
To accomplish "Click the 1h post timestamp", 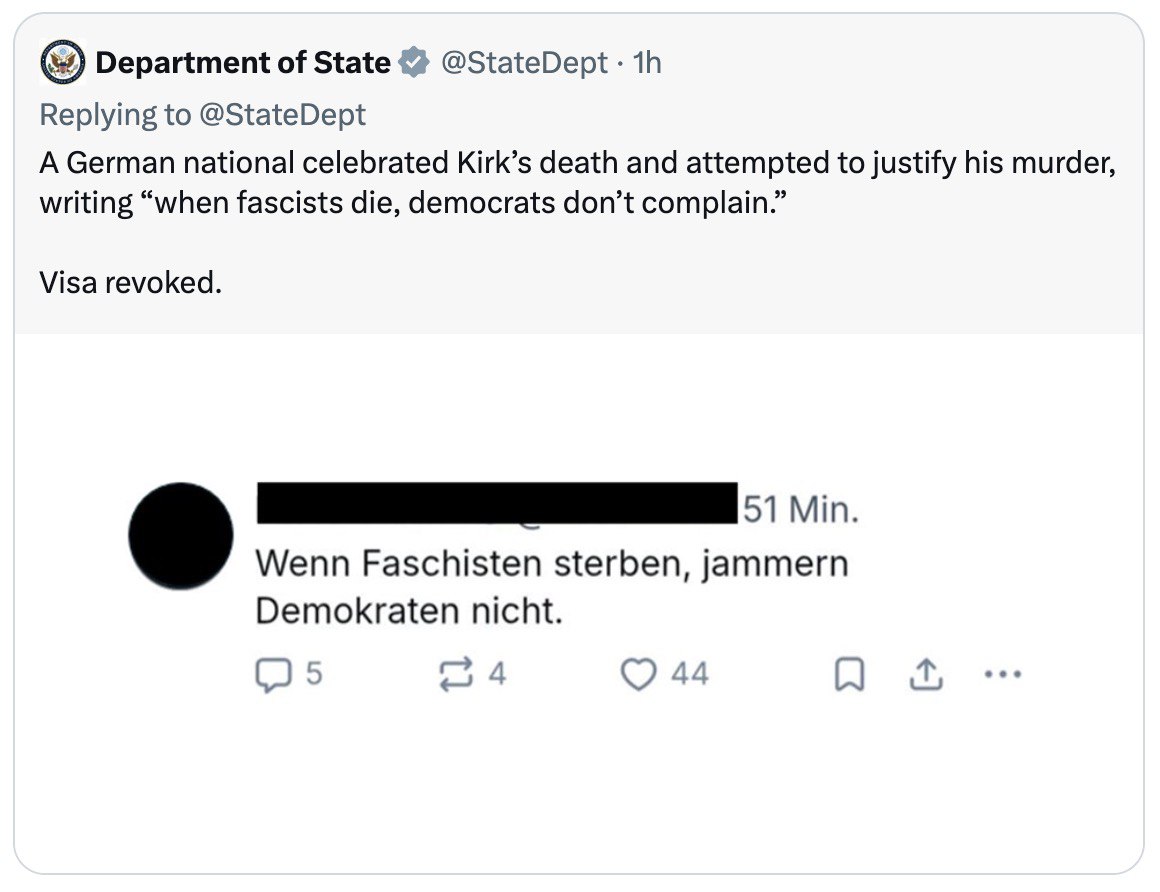I will (647, 63).
